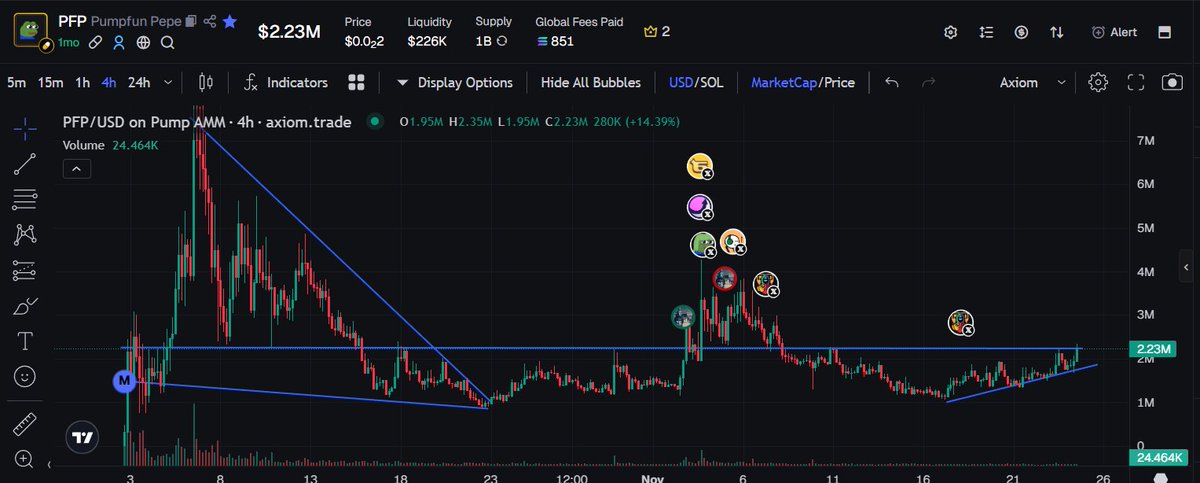The height and width of the screenshot is (483, 1200).
Task: Select the XABCD pattern tool
Action: [x=25, y=234]
